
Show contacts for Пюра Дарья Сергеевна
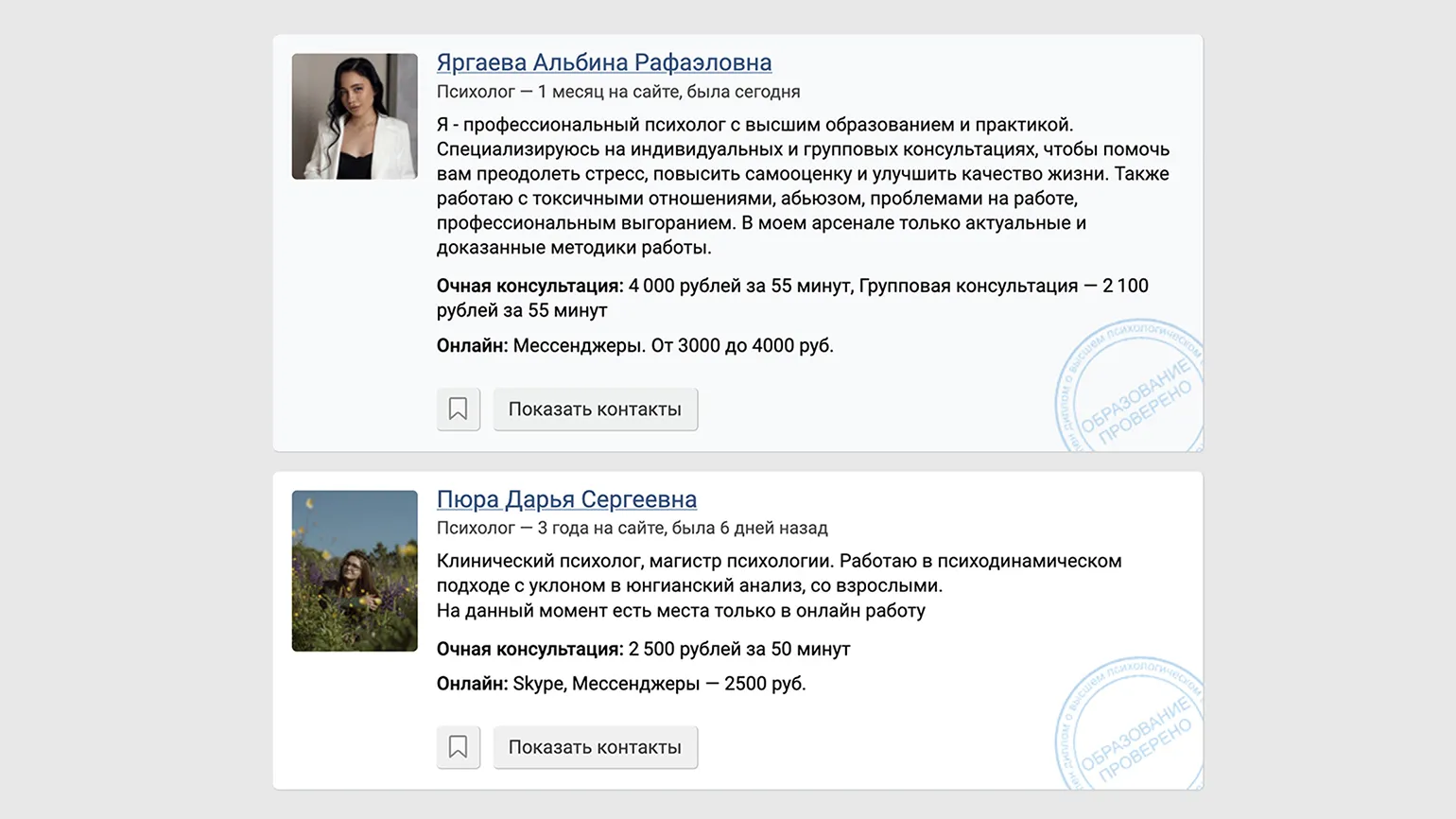tap(595, 747)
